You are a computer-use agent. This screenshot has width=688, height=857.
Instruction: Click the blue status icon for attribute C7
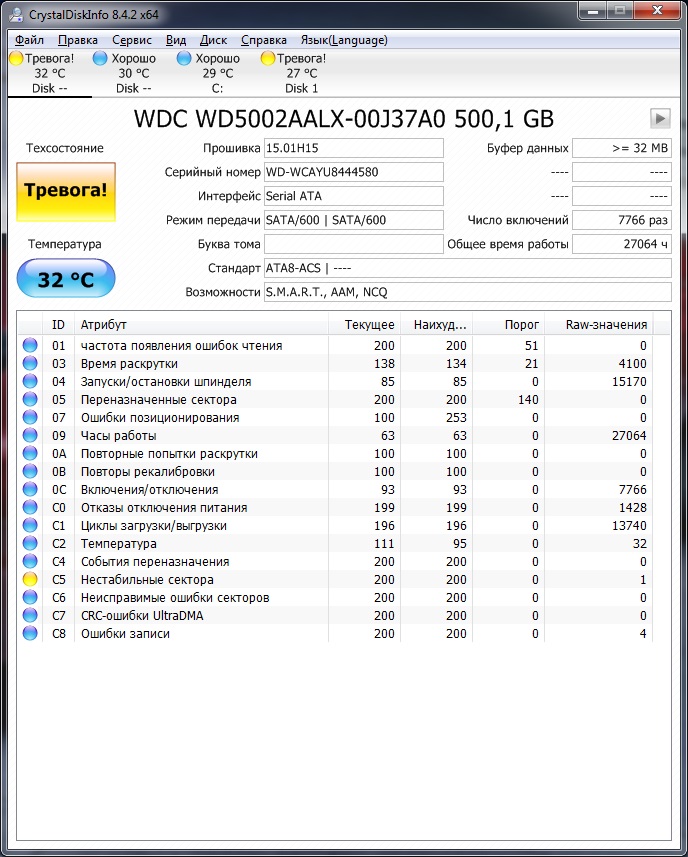(x=30, y=615)
